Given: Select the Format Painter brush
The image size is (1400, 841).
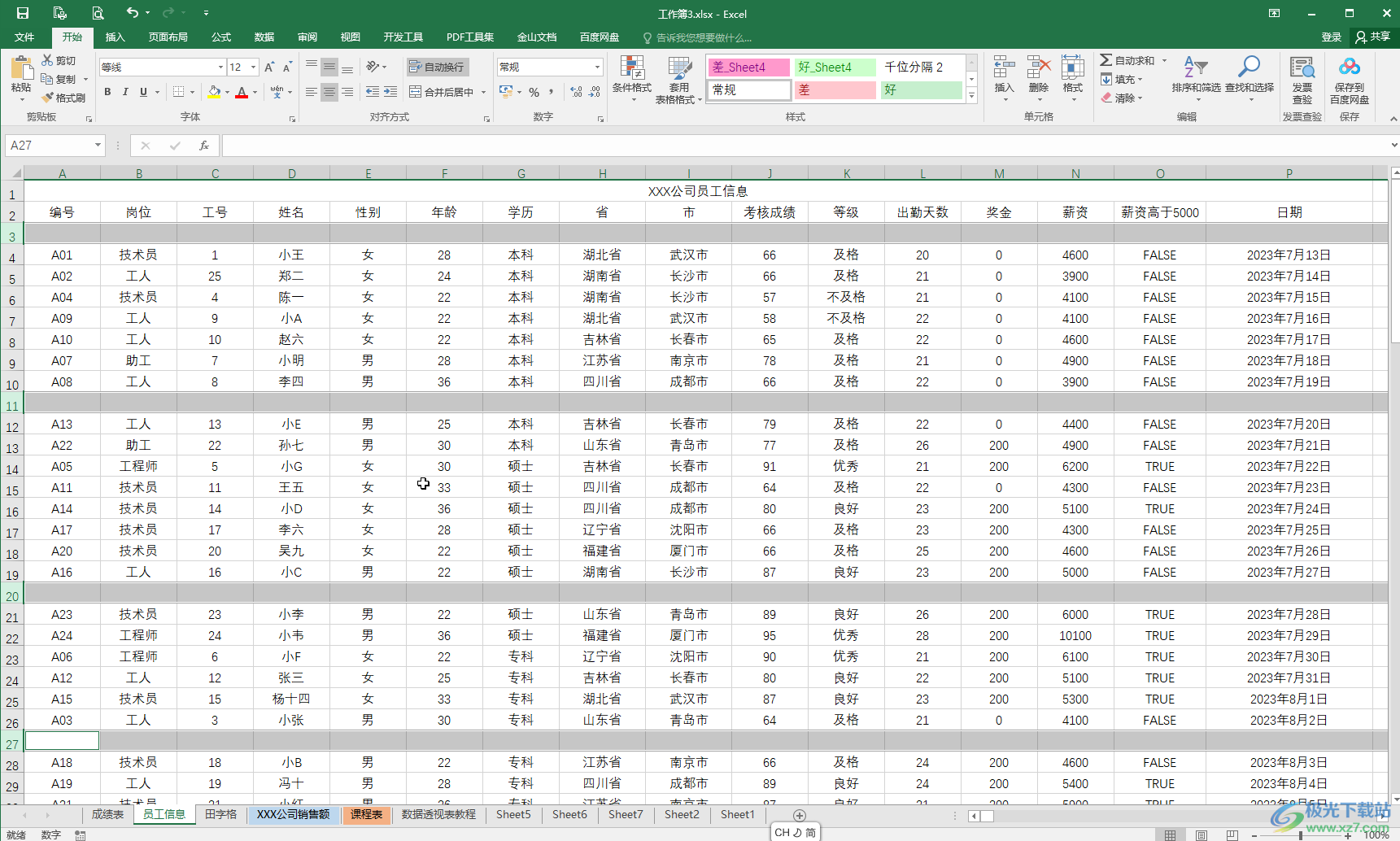Looking at the screenshot, I should [x=47, y=98].
